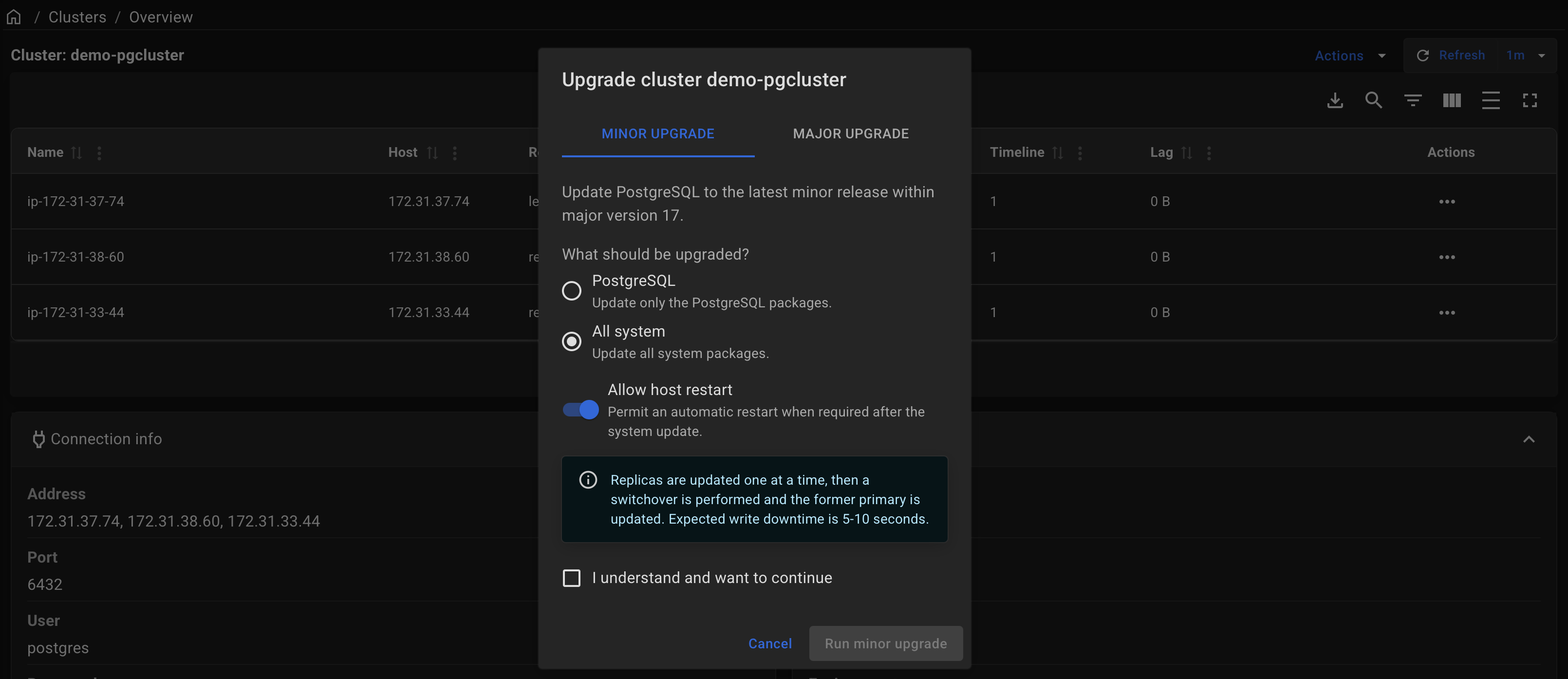Switch to the Major Upgrade tab

851,133
